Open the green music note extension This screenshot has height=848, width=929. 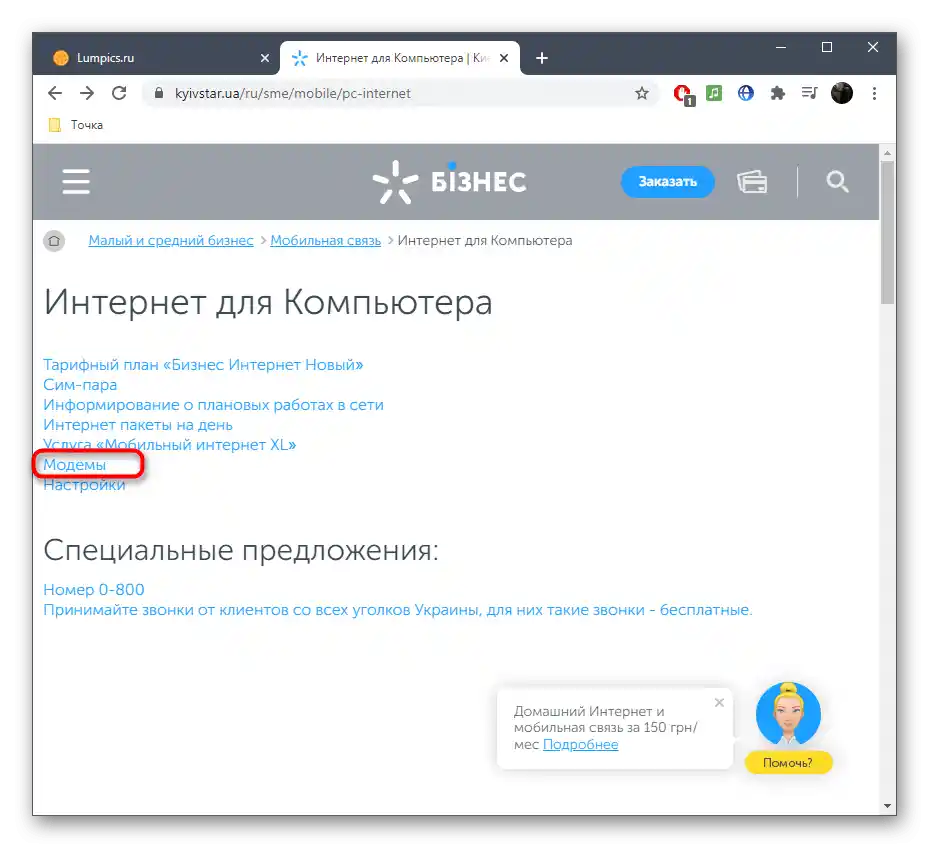click(x=714, y=93)
